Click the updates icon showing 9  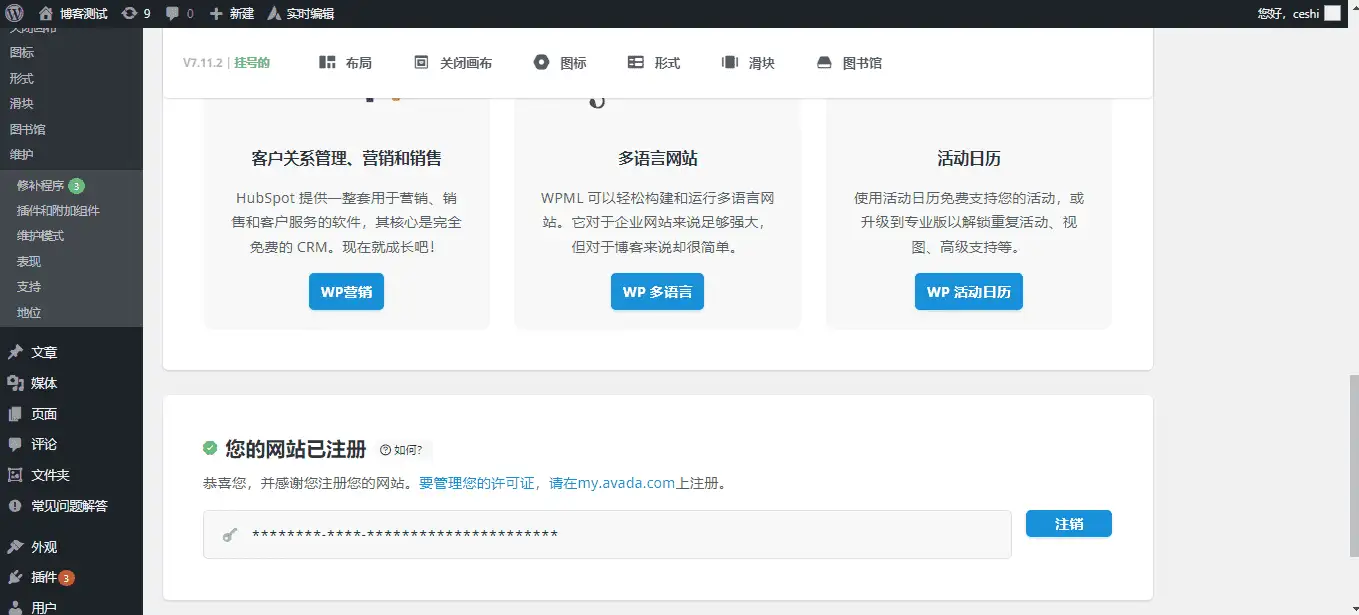pos(130,14)
